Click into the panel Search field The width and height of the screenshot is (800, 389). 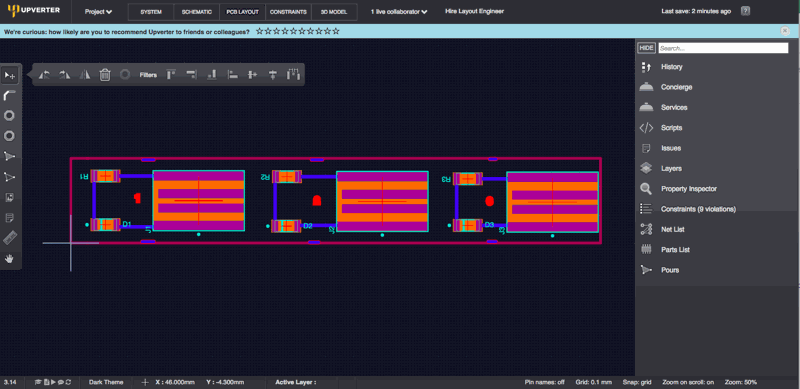click(x=723, y=48)
